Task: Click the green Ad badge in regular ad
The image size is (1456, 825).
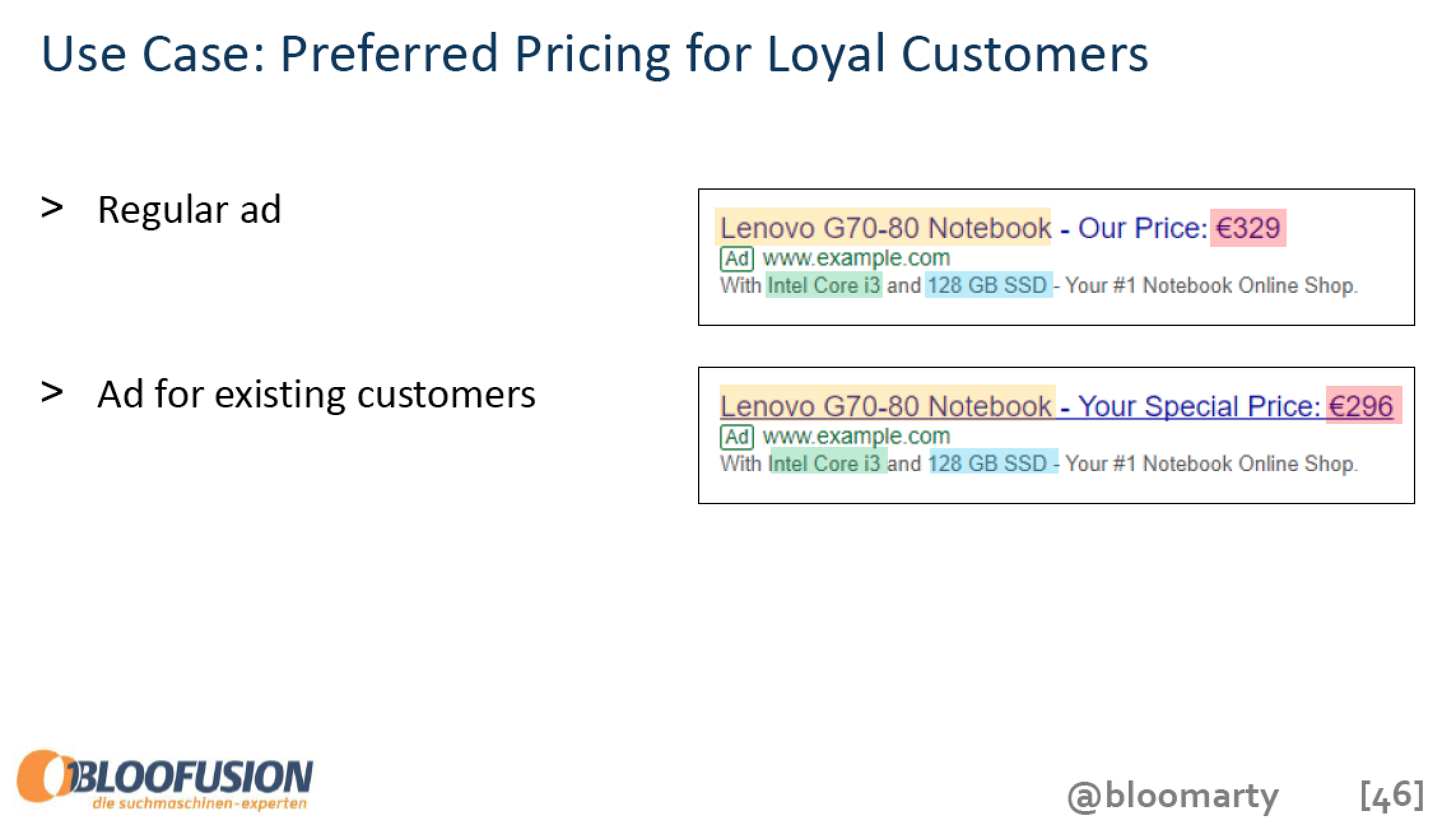Action: click(x=737, y=258)
